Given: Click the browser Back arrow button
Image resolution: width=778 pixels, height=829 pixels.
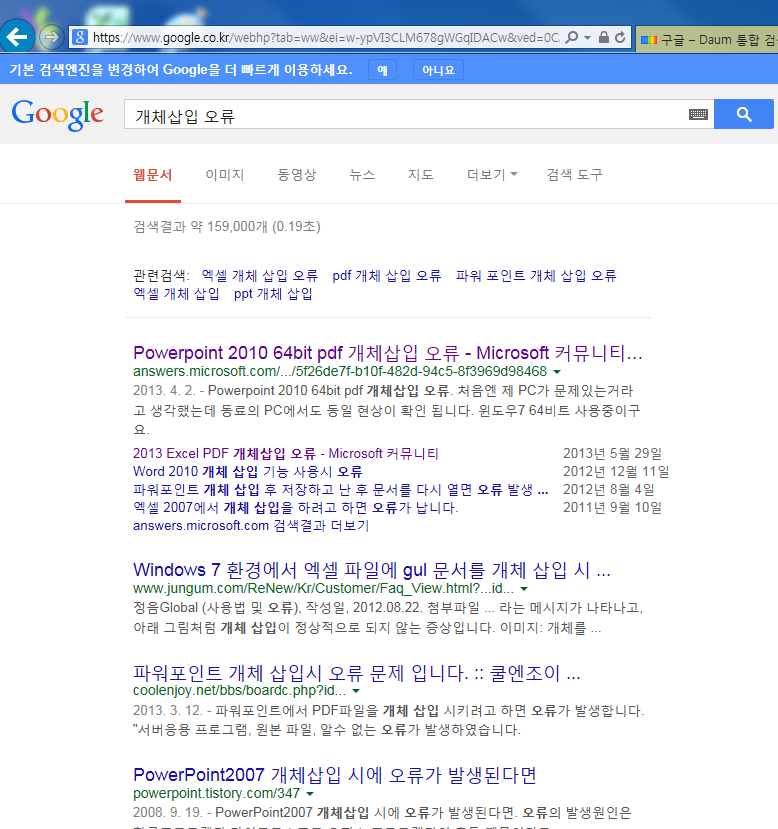Looking at the screenshot, I should point(17,37).
